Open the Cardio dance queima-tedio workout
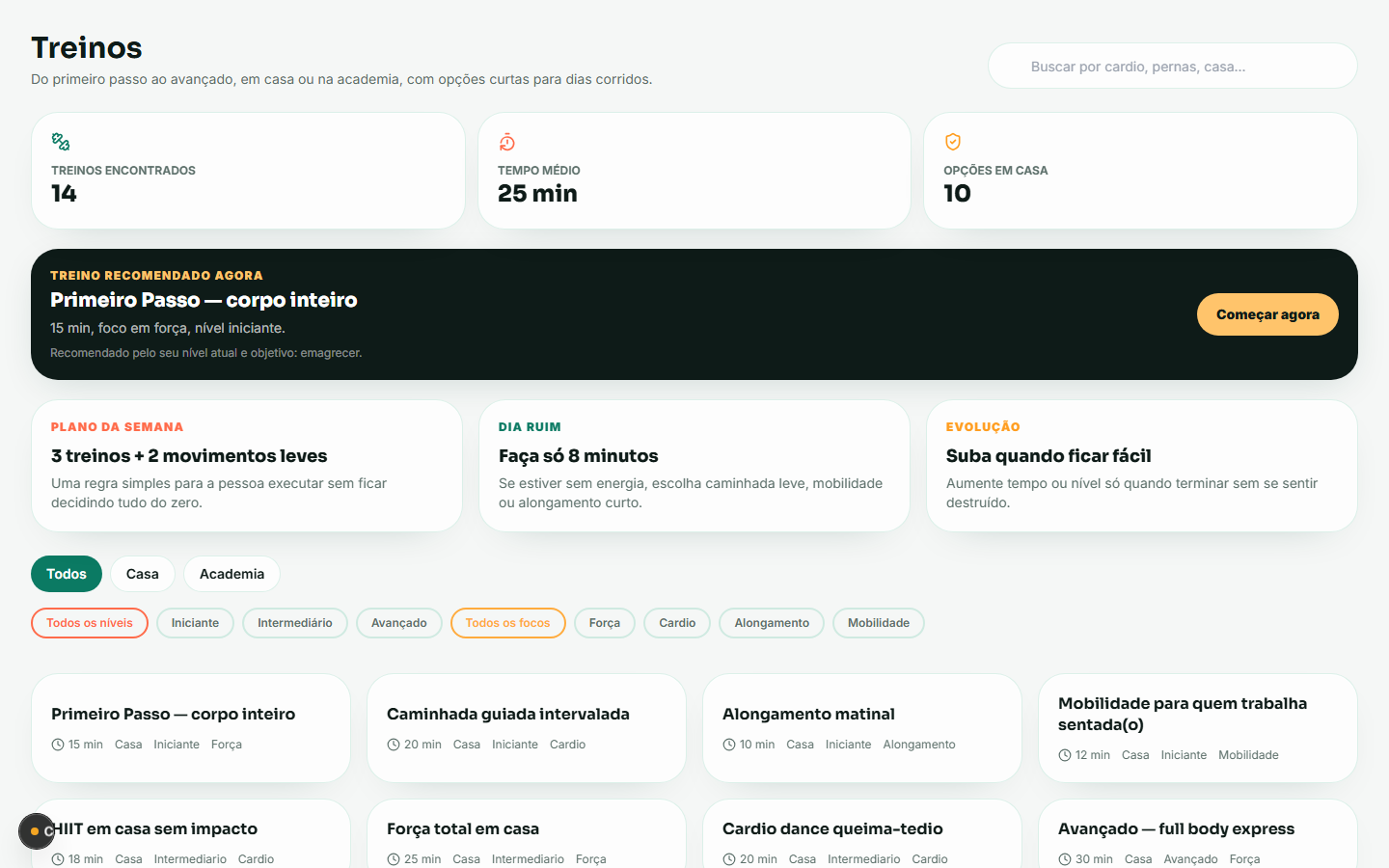Viewport: 1389px width, 868px height. click(x=862, y=834)
